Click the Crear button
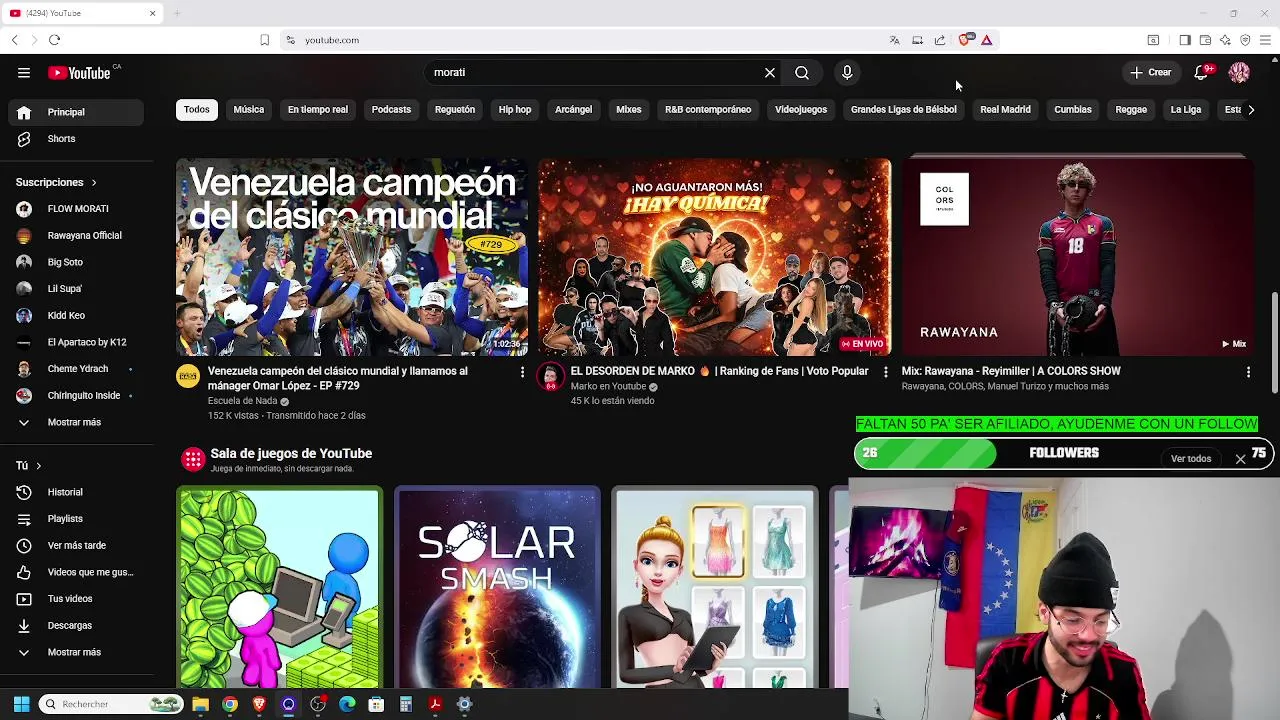Image resolution: width=1280 pixels, height=720 pixels. point(1151,72)
